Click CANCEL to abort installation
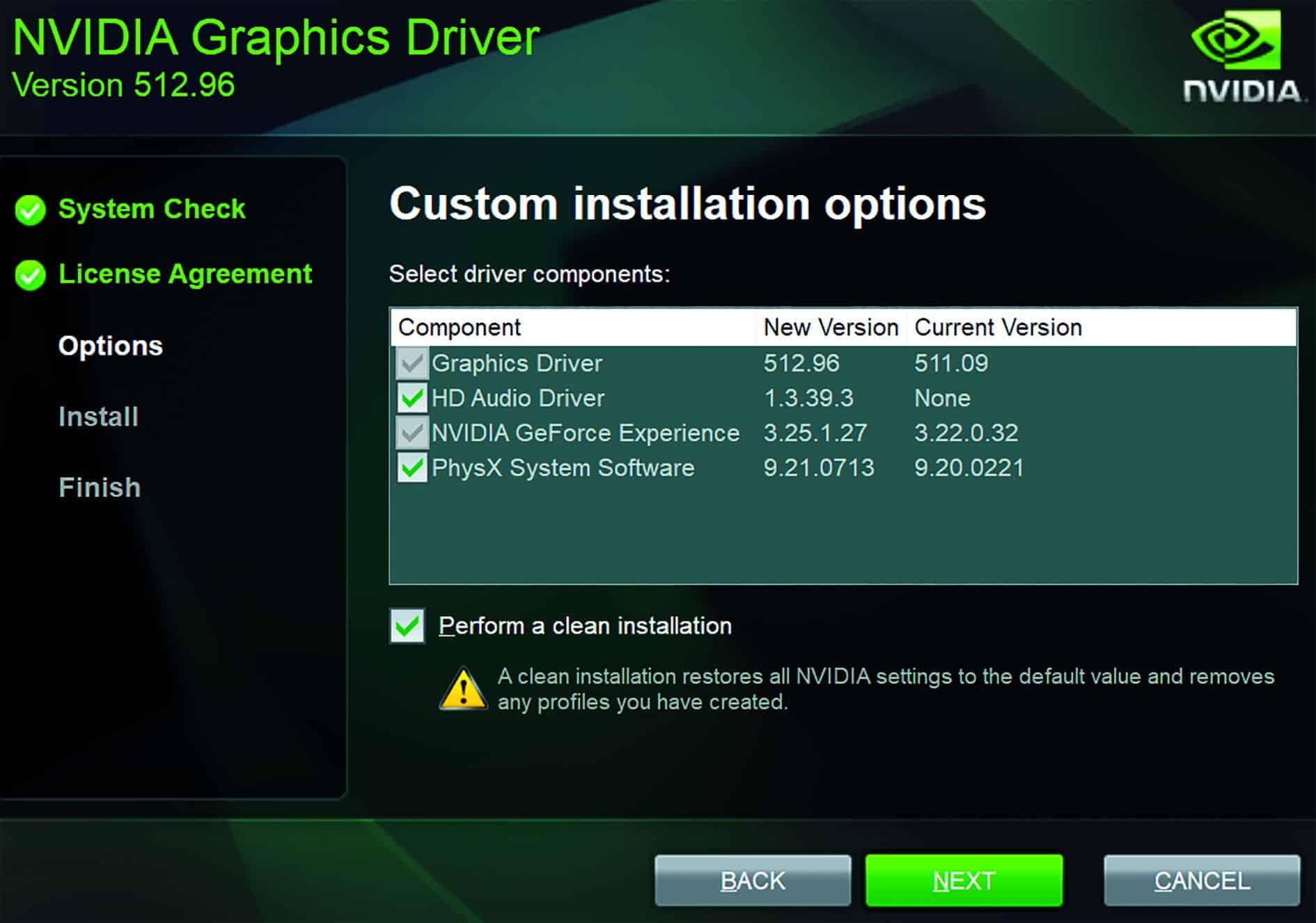1316x923 pixels. 1200,880
